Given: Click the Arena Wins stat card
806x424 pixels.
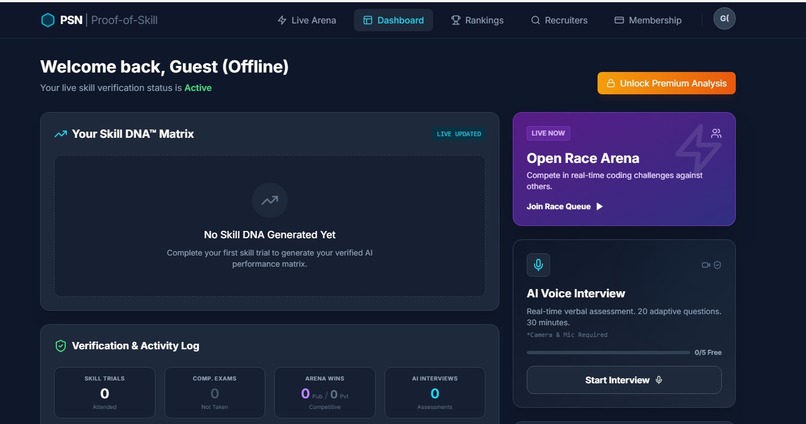Looking at the screenshot, I should [324, 393].
